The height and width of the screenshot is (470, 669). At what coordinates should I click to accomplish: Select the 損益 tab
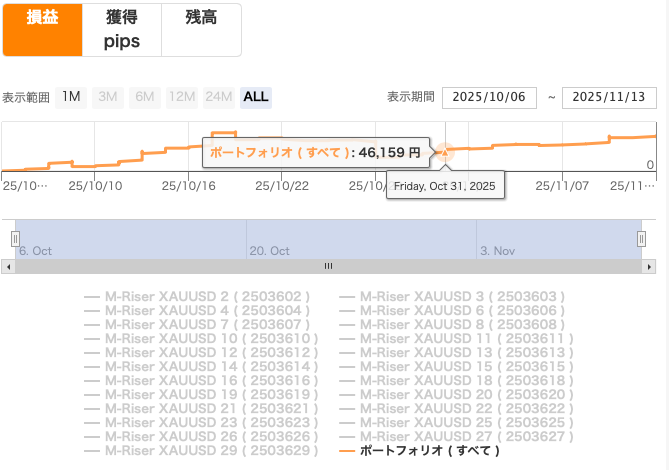(x=41, y=28)
